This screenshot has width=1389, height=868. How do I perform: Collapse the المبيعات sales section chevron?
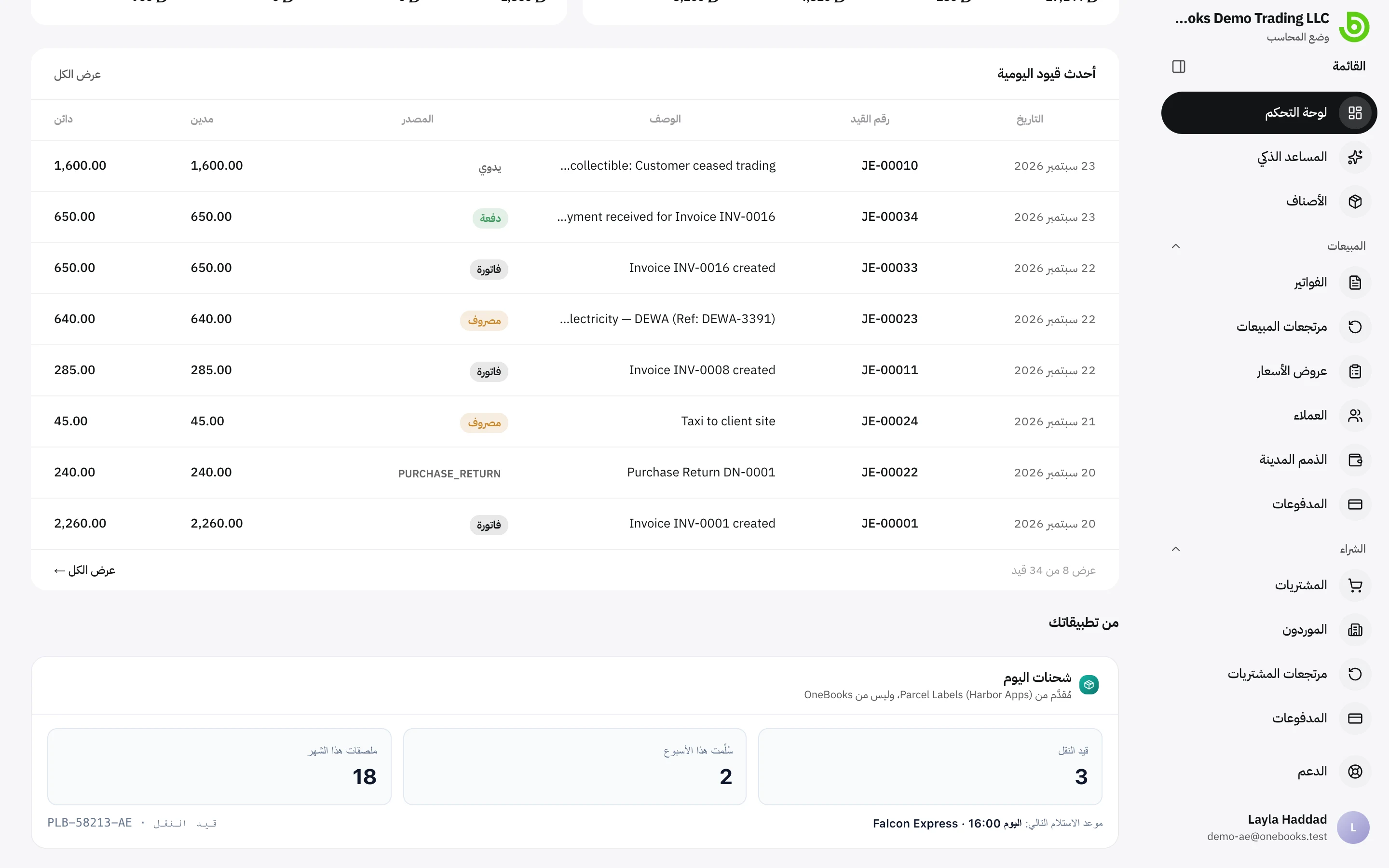coord(1175,246)
